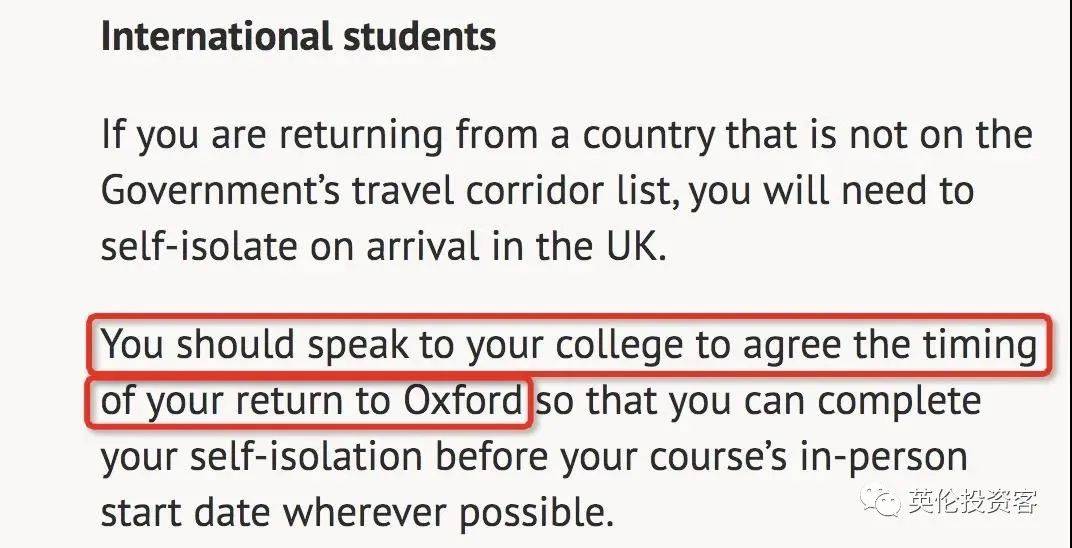This screenshot has width=1072, height=548.
Task: Click the word Oxford in red box
Action: (463, 402)
